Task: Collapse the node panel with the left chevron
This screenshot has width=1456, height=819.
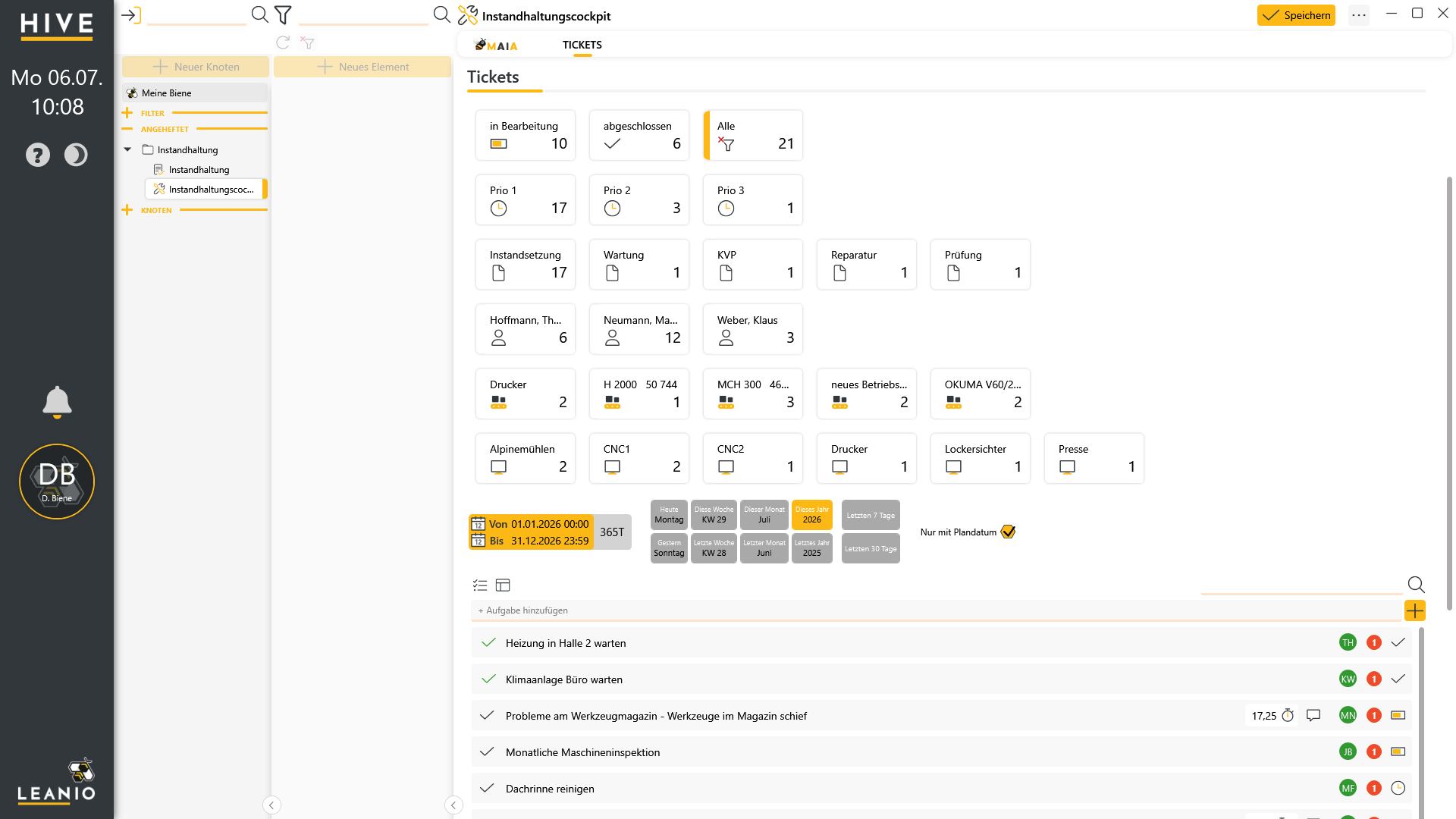Action: [x=271, y=805]
